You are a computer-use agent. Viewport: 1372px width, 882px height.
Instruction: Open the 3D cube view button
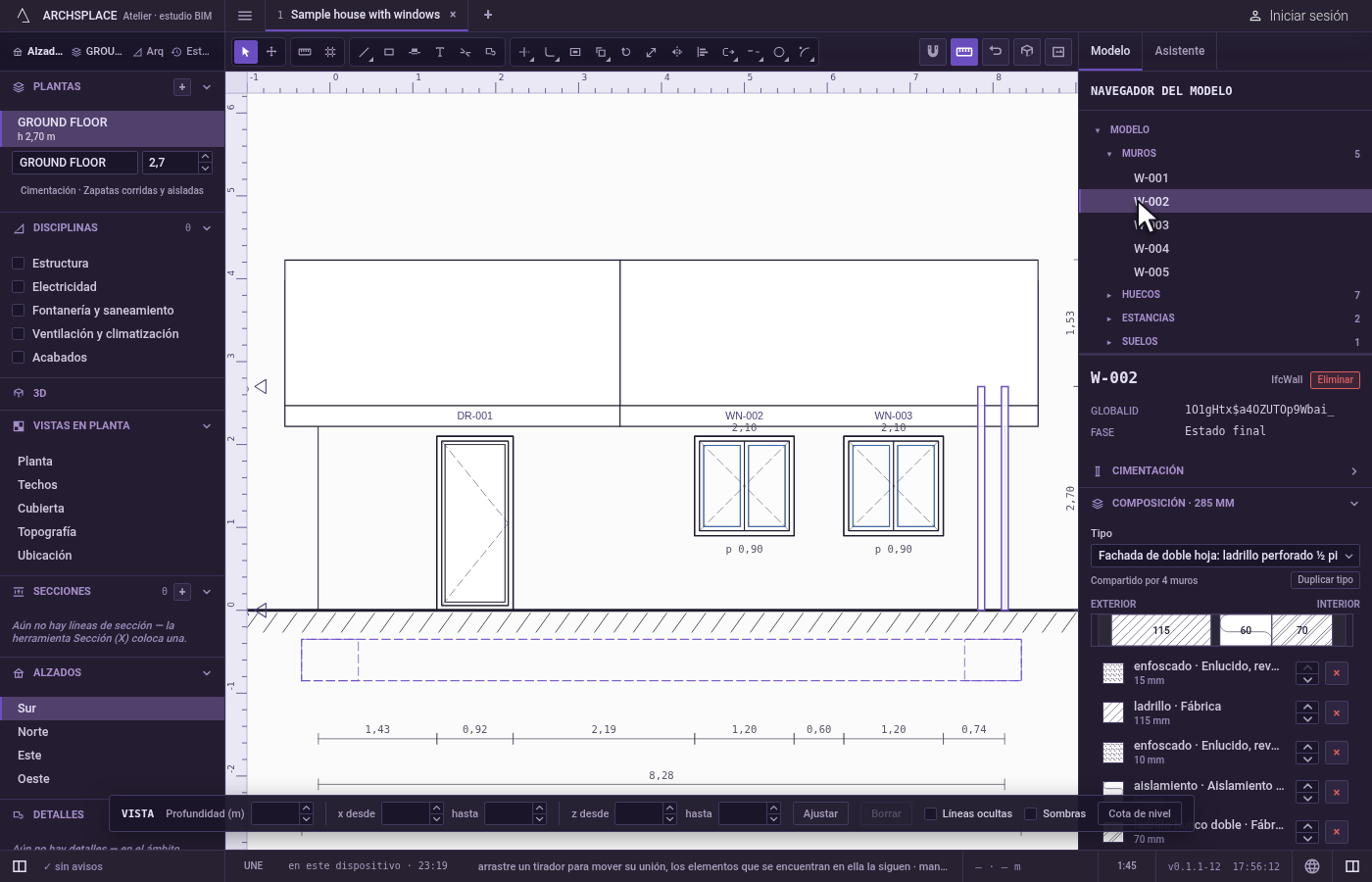click(1027, 52)
